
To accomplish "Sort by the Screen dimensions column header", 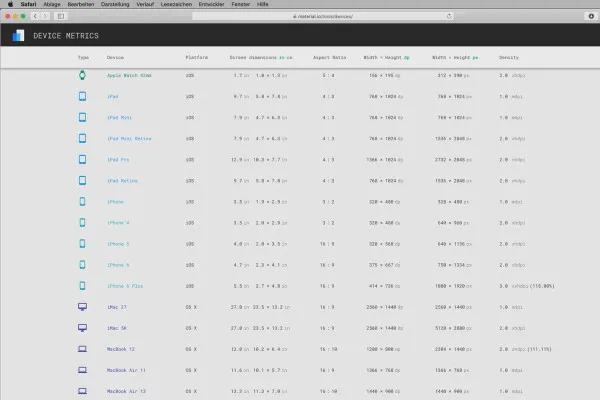I will (253, 57).
